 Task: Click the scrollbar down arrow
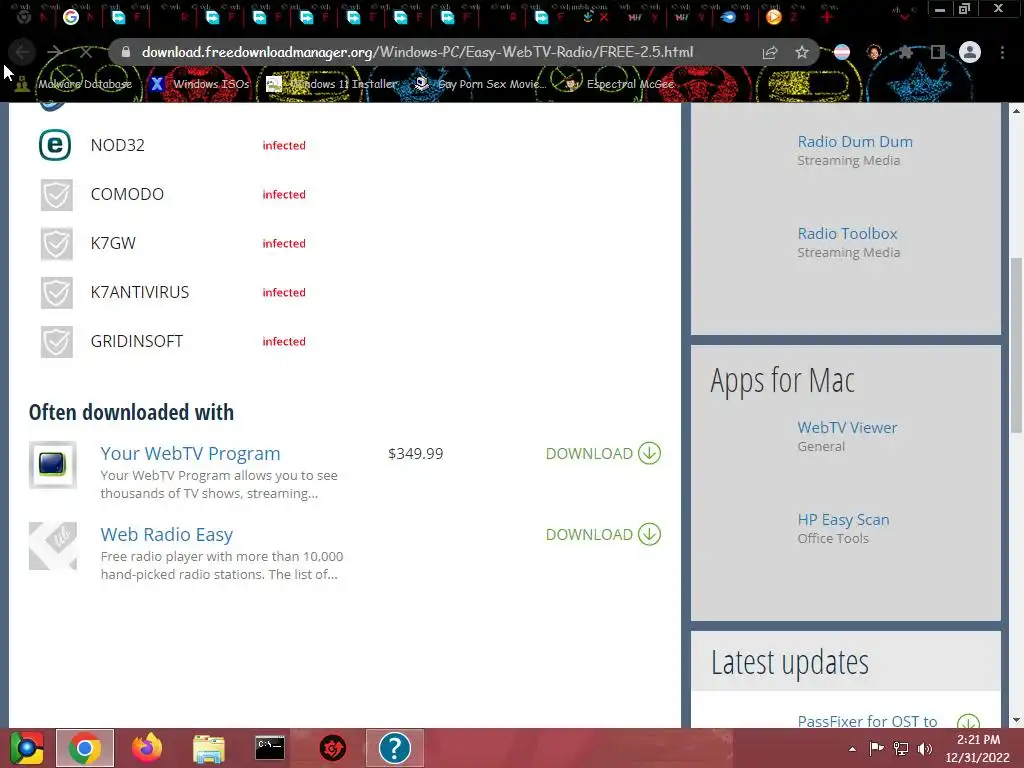pyautogui.click(x=1016, y=720)
